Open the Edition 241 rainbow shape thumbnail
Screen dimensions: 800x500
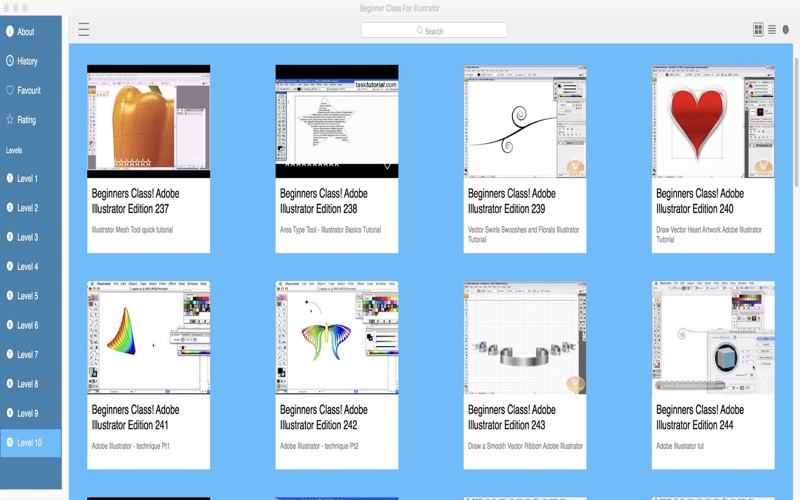tap(148, 338)
